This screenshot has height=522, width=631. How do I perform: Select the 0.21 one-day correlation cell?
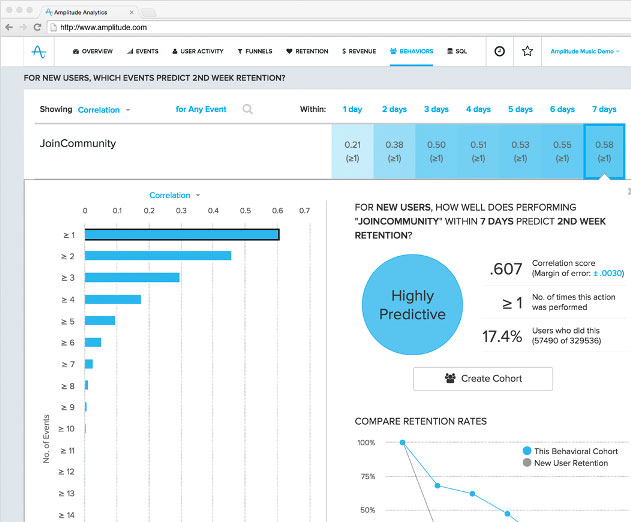352,150
